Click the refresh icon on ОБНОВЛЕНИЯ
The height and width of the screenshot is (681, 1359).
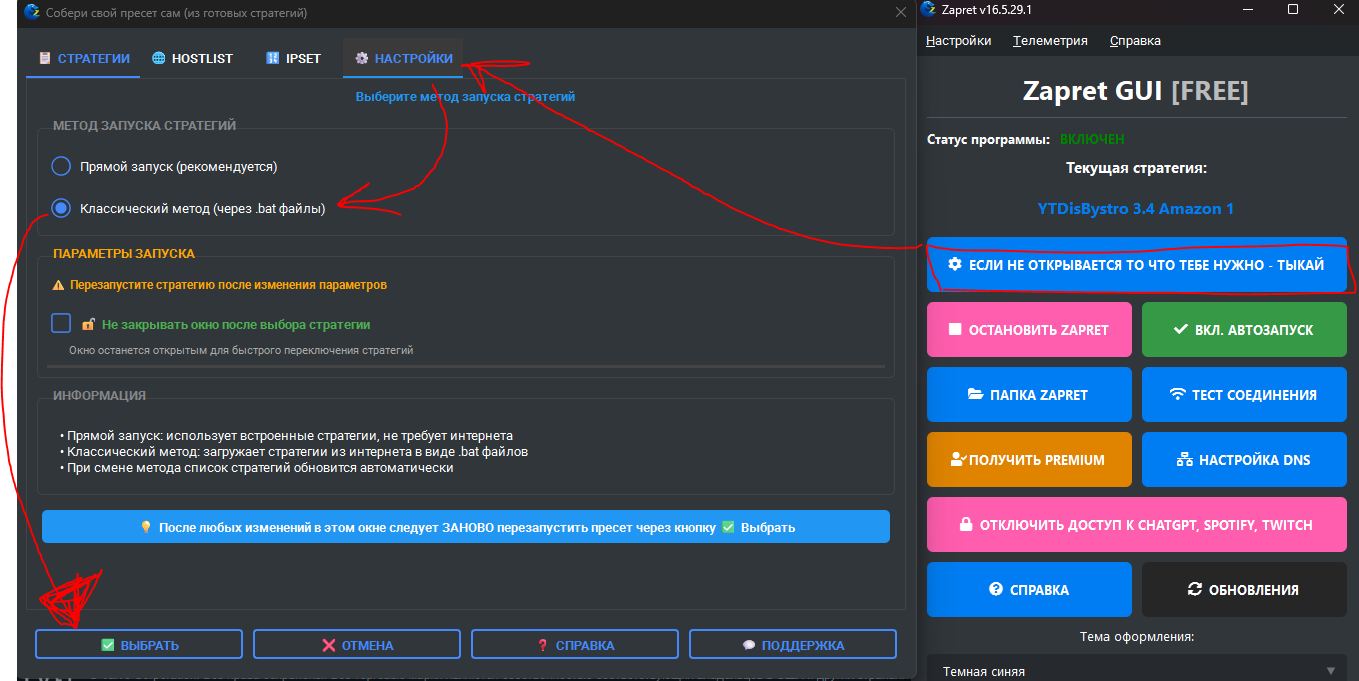[x=1195, y=589]
